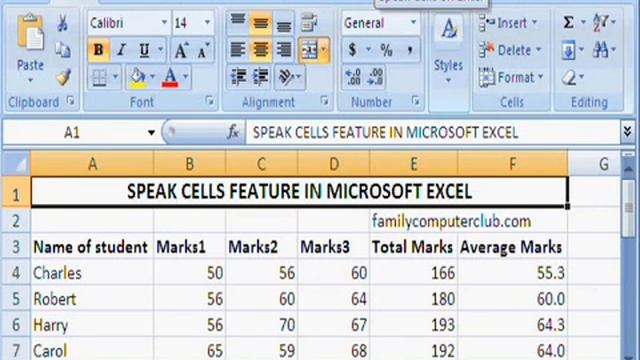
Task: Click the familycomputerclub.com cell
Action: [451, 221]
